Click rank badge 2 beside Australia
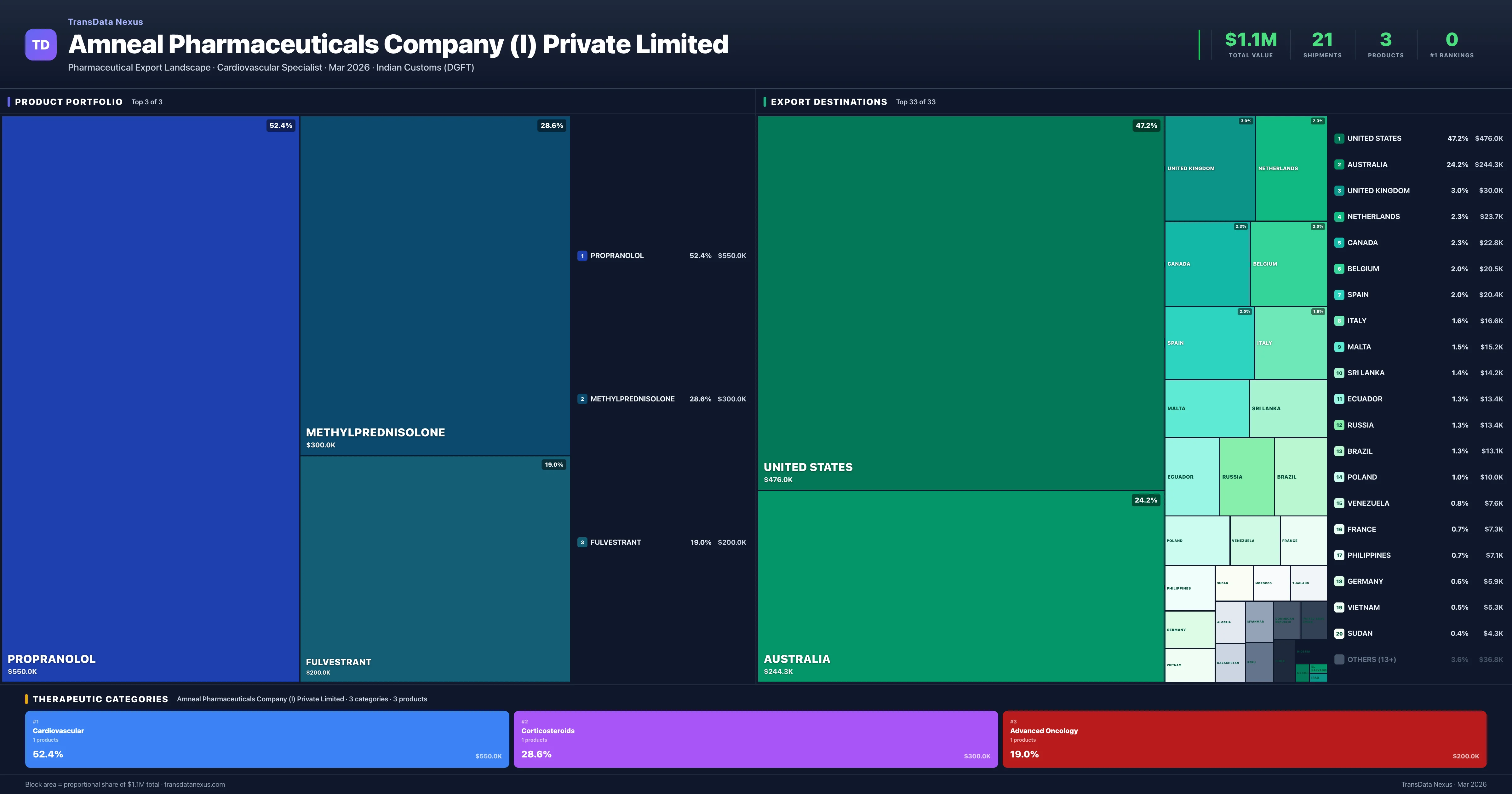Viewport: 1512px width, 794px height. coord(1339,164)
